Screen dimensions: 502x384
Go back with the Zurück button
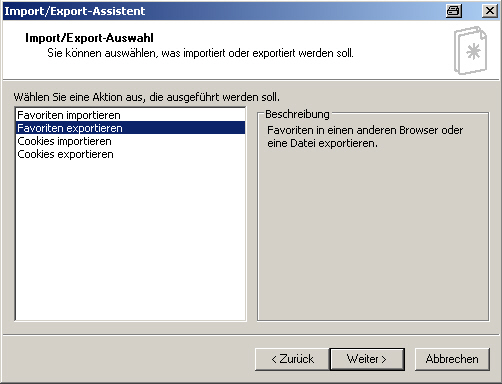point(292,359)
